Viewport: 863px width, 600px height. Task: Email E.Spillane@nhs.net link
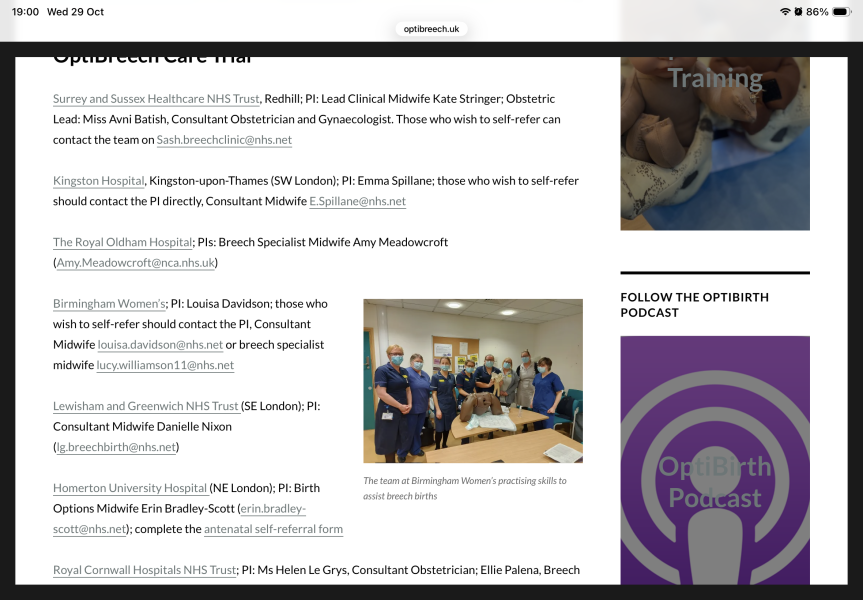point(357,201)
